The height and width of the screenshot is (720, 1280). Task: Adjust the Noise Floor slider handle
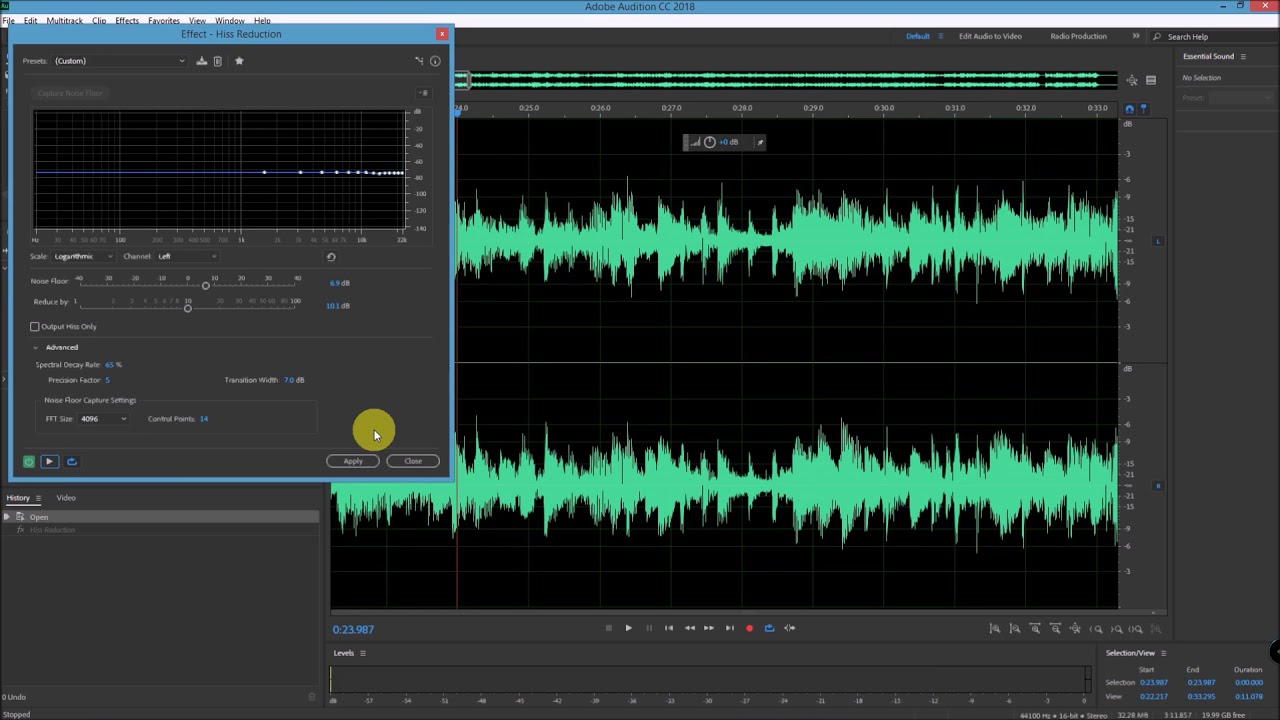(206, 286)
